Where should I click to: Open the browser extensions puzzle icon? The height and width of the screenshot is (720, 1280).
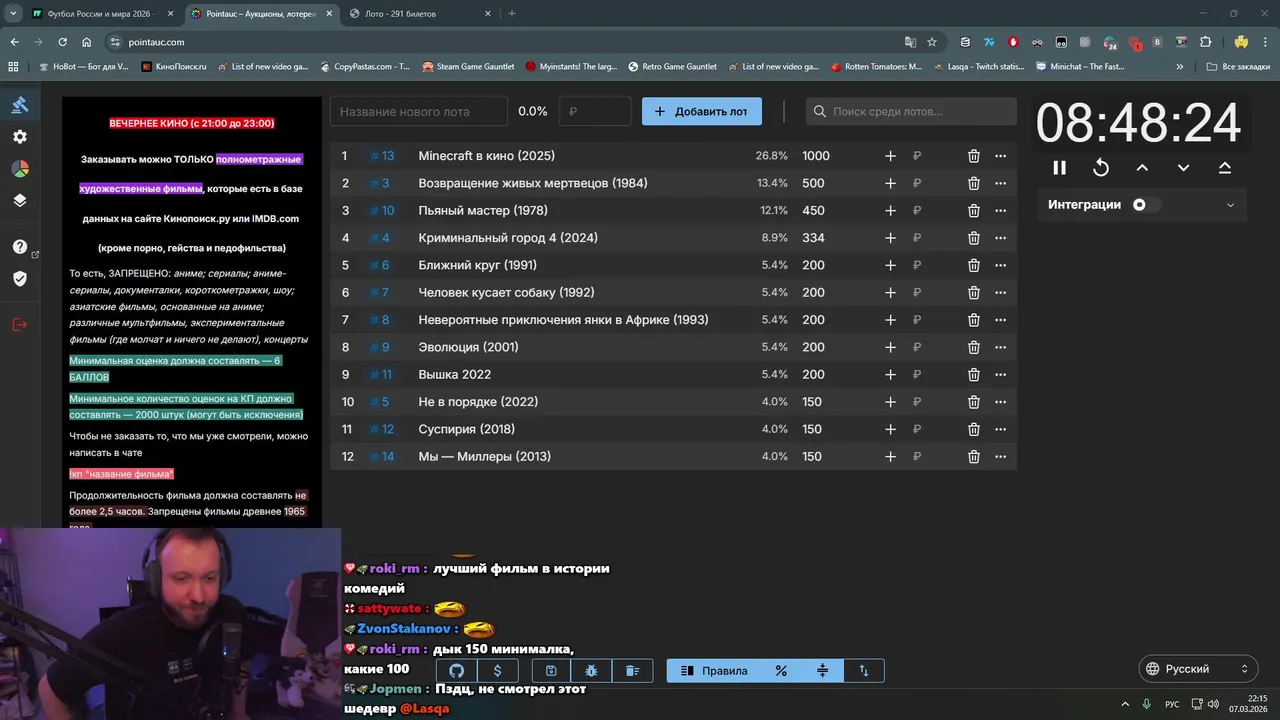tap(1205, 42)
